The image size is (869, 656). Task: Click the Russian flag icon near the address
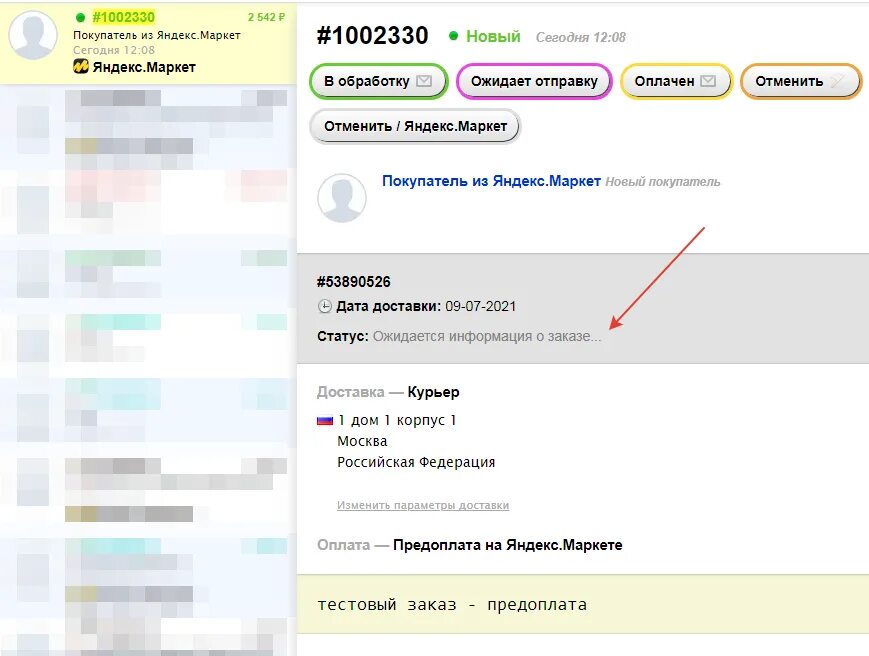(325, 421)
